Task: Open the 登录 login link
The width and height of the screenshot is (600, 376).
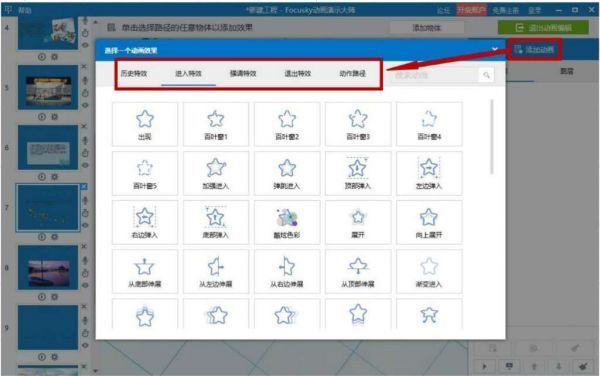Action: click(x=535, y=10)
